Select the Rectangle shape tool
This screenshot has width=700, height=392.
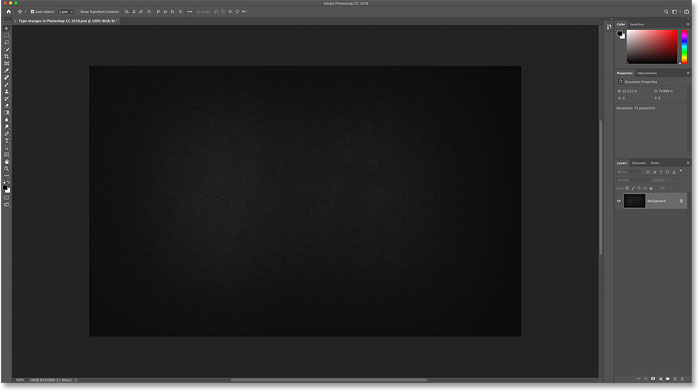click(x=7, y=155)
